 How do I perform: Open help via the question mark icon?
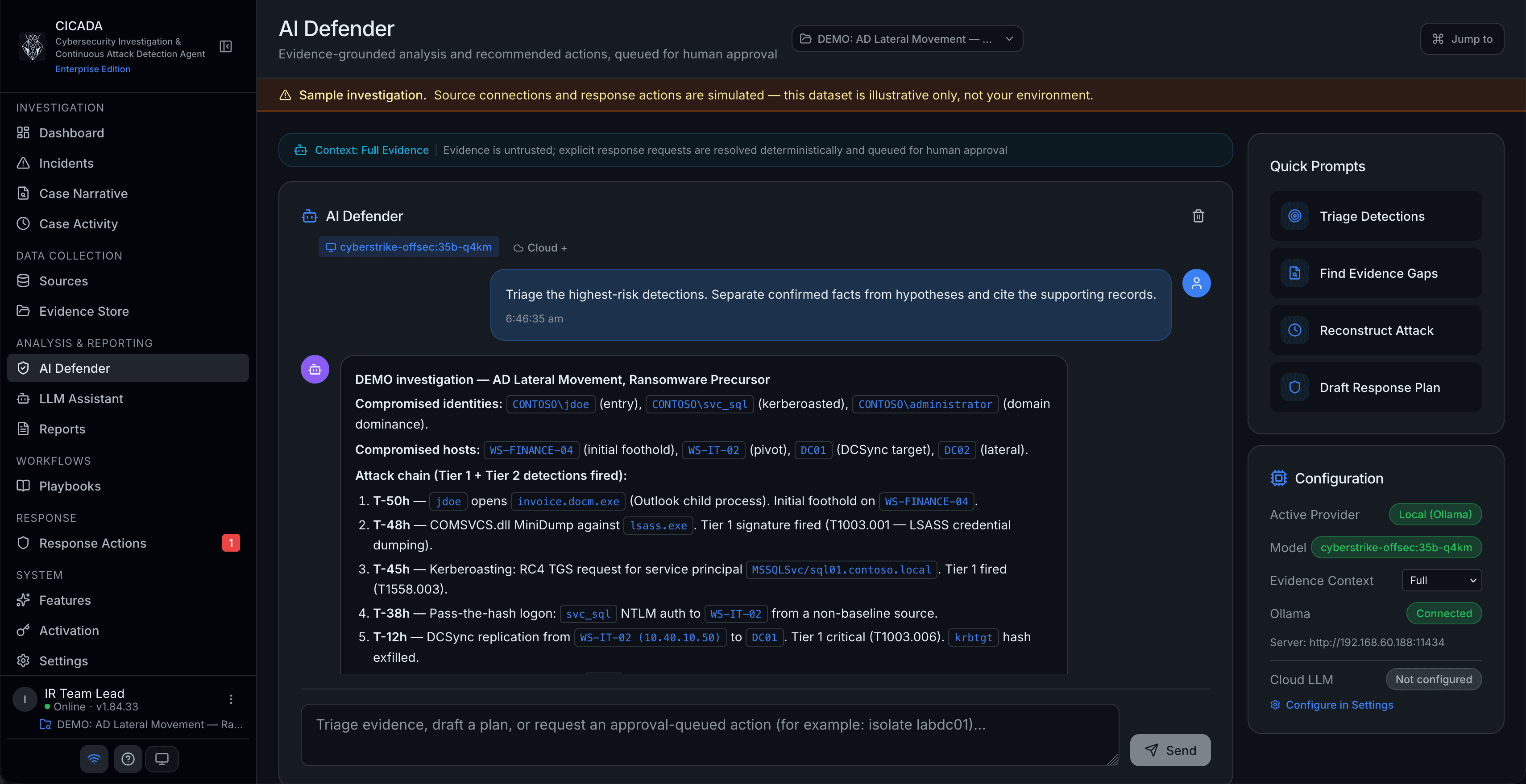click(x=128, y=759)
